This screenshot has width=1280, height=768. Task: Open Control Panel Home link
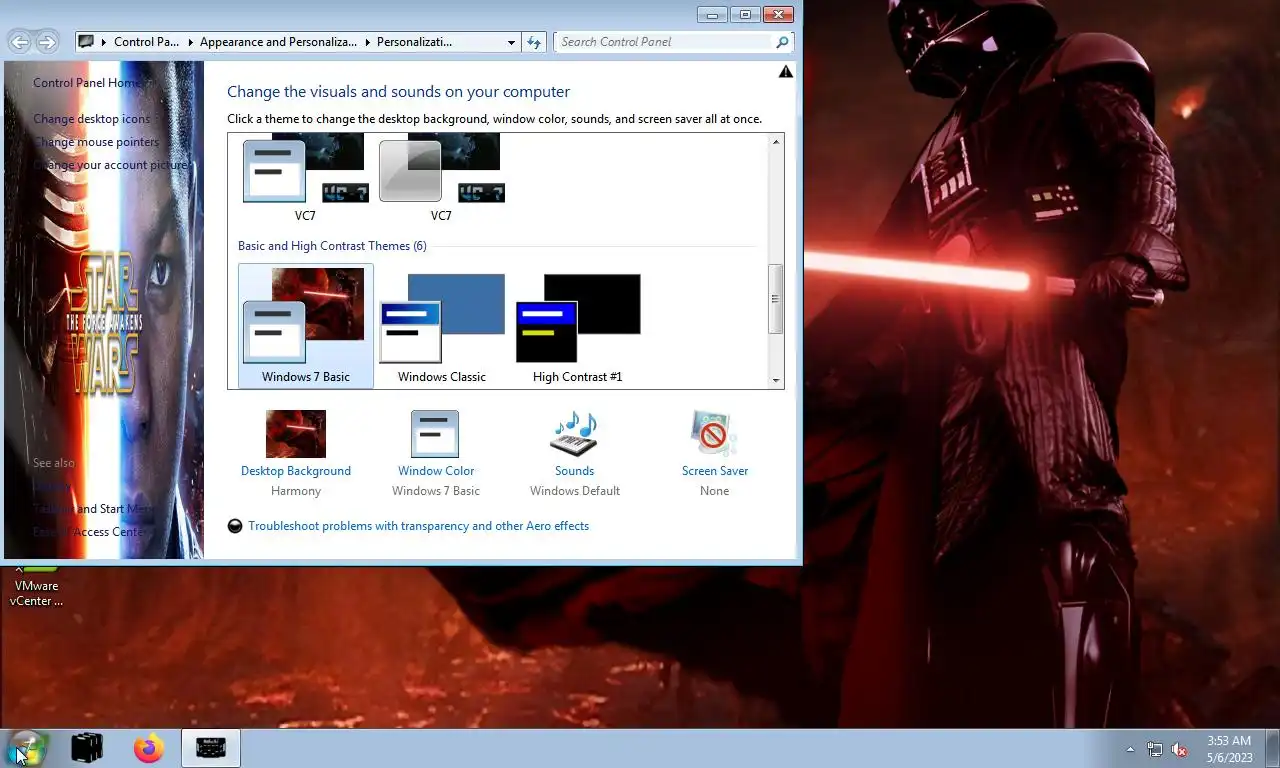(x=87, y=83)
